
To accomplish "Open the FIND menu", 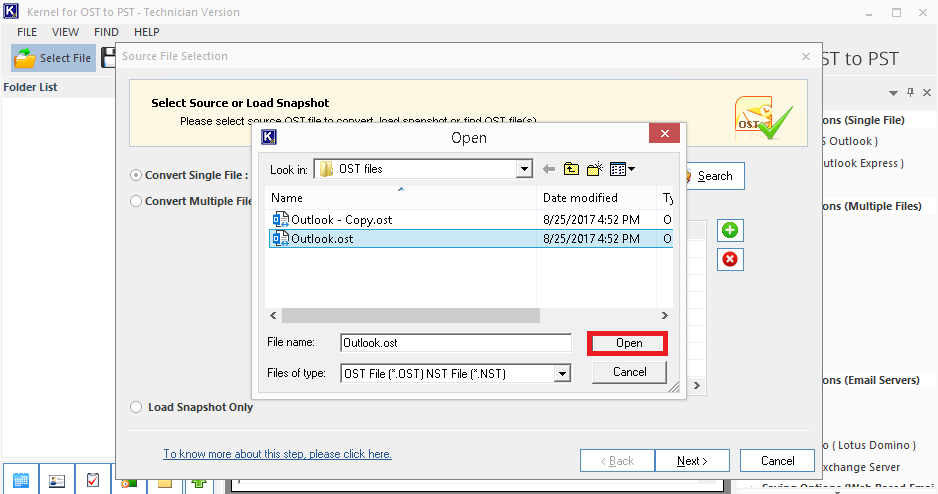I will [x=106, y=32].
